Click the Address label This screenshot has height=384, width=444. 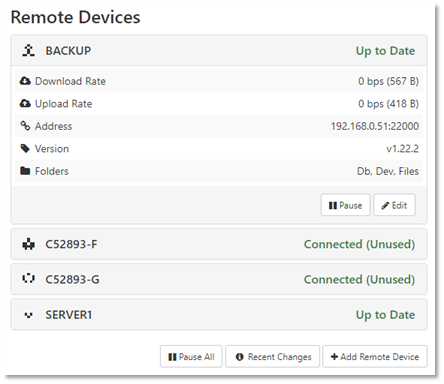[53, 126]
